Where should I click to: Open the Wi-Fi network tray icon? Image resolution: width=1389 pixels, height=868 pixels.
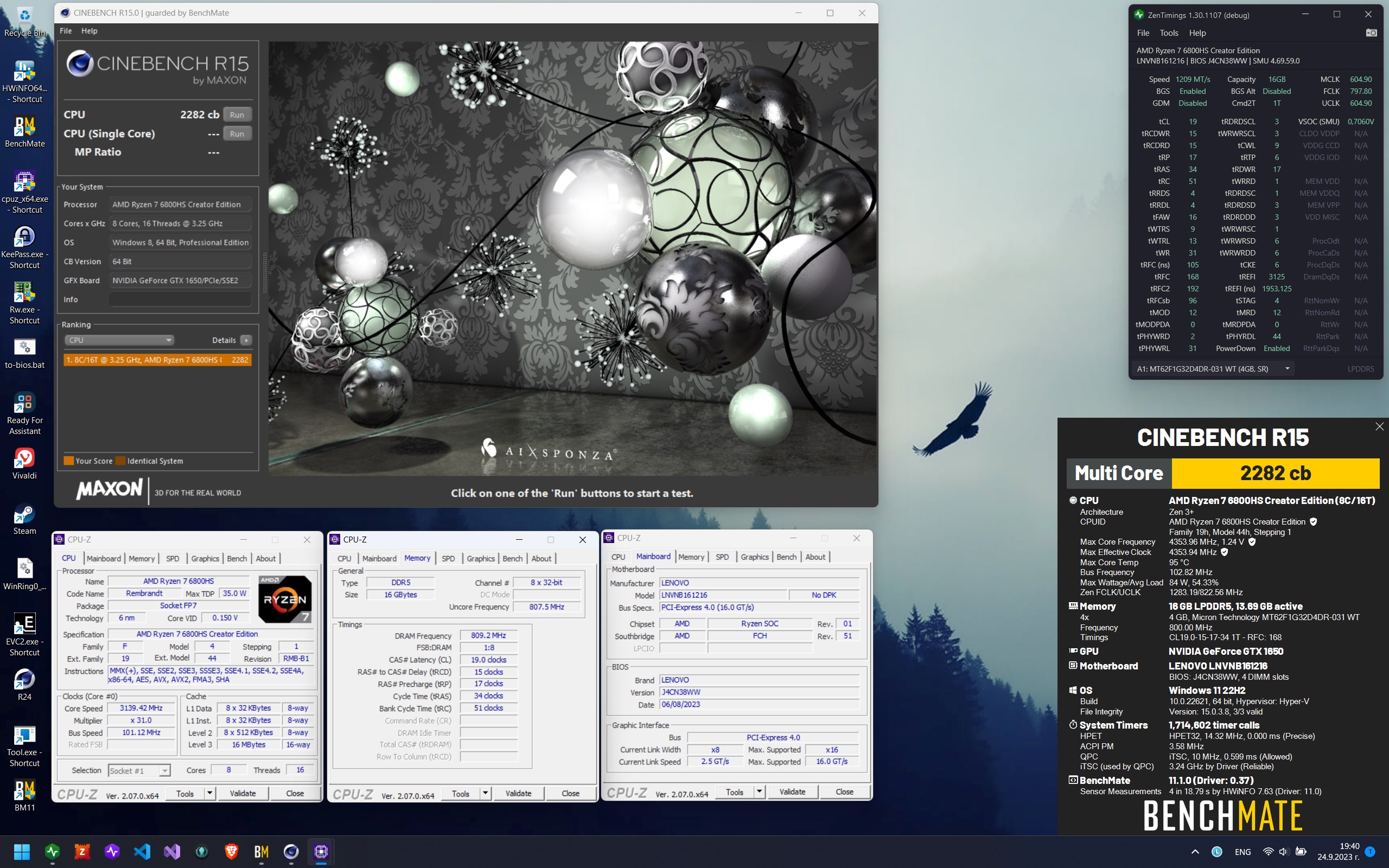click(1269, 851)
